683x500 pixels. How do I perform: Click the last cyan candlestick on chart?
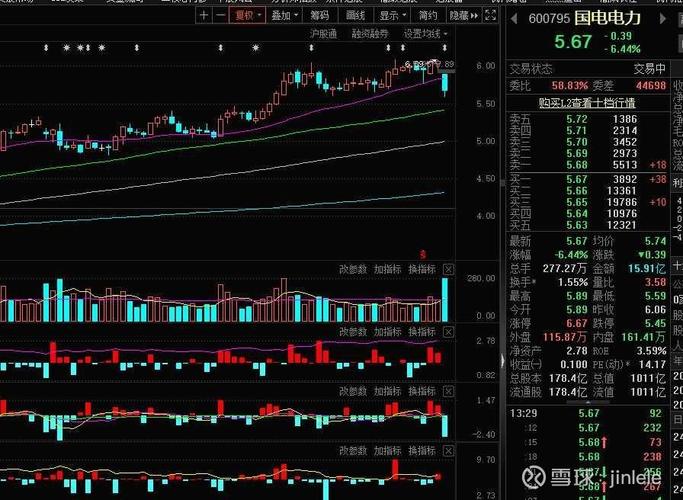pos(445,85)
